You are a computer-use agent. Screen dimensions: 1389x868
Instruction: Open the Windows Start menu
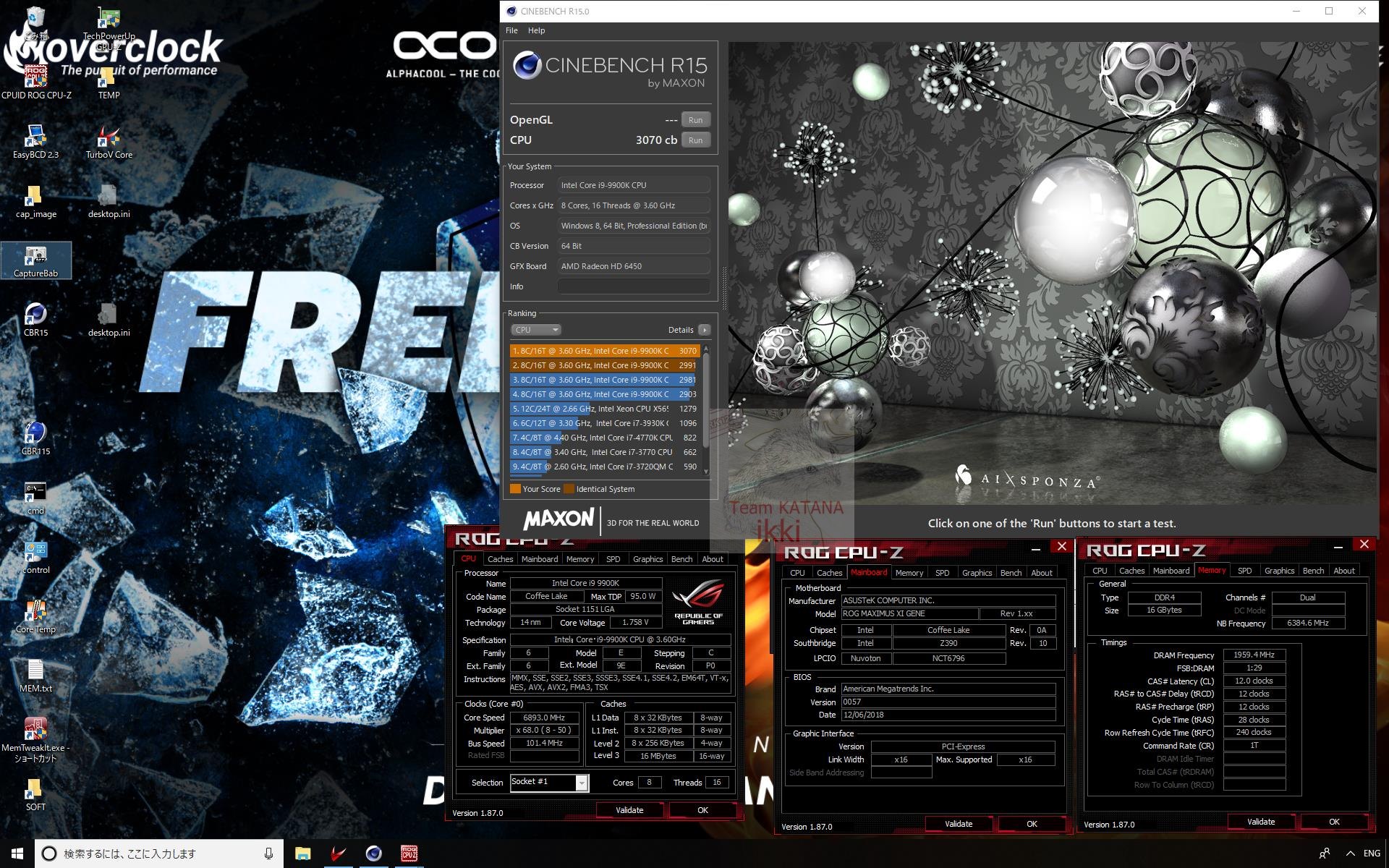coord(17,854)
